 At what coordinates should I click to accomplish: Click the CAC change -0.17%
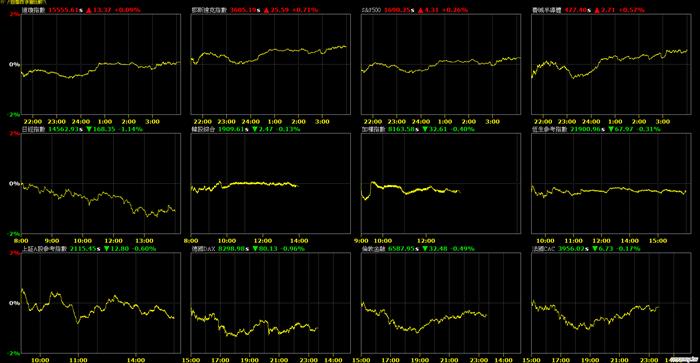click(628, 248)
